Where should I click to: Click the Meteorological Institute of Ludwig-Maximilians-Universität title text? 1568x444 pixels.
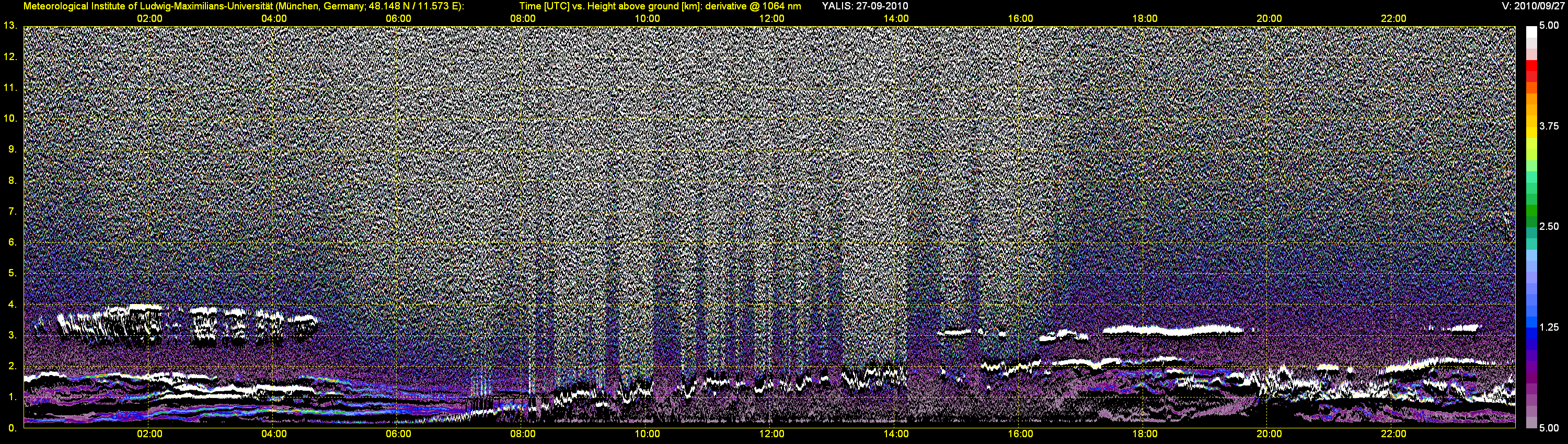[243, 6]
